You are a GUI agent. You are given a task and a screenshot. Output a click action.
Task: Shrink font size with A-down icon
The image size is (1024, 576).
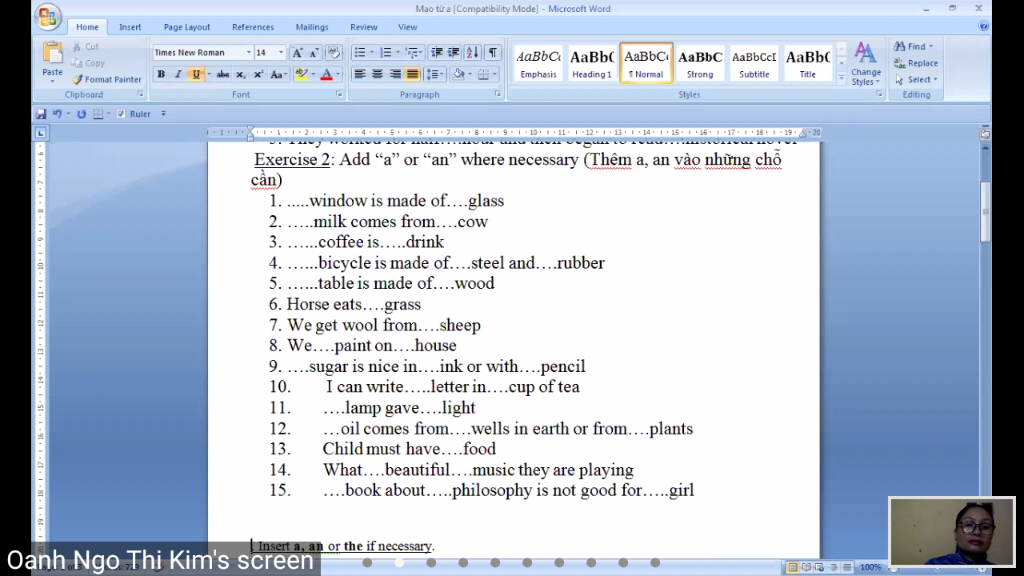click(313, 53)
